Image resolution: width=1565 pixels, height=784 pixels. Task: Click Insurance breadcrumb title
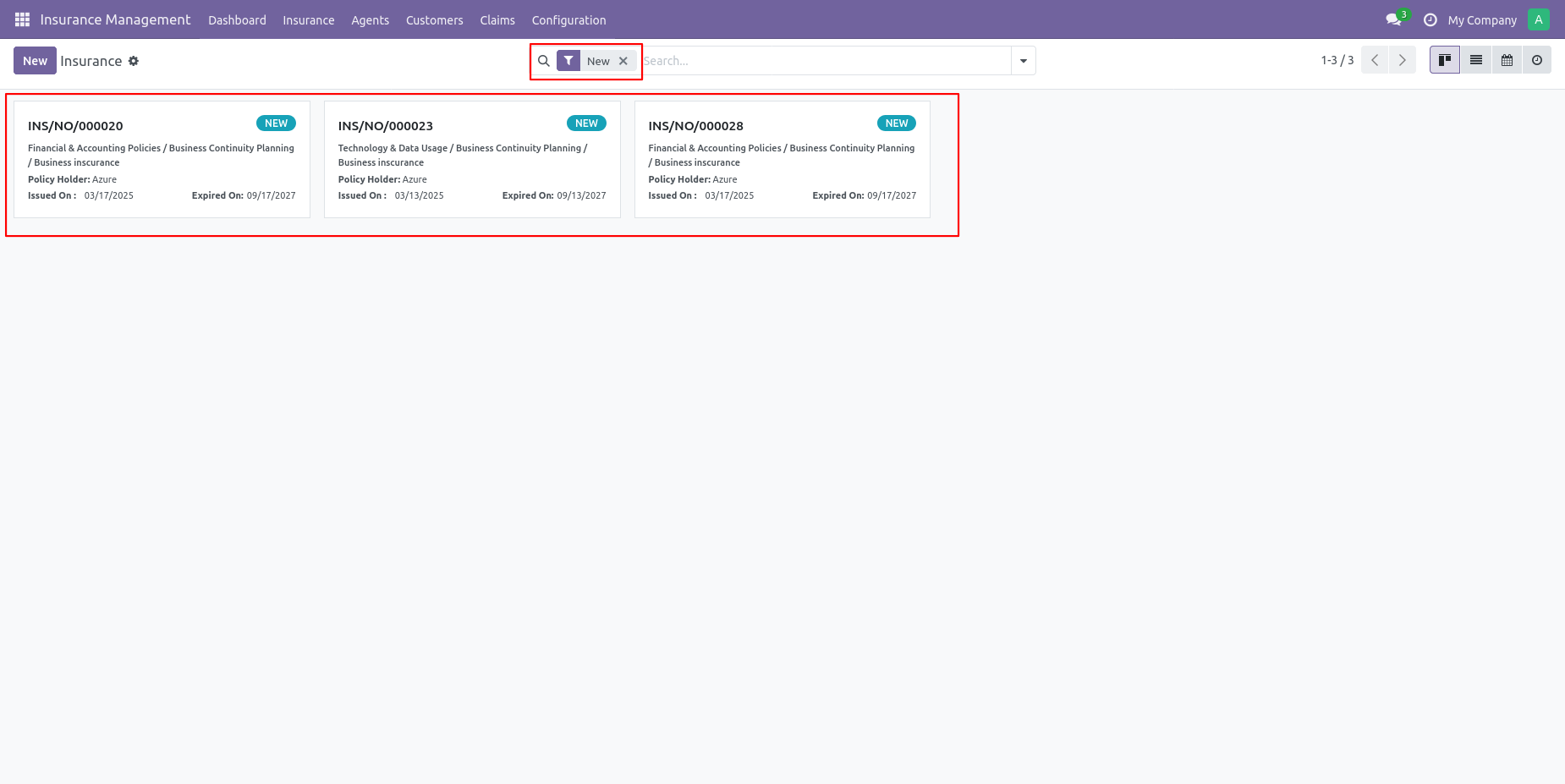(x=91, y=61)
